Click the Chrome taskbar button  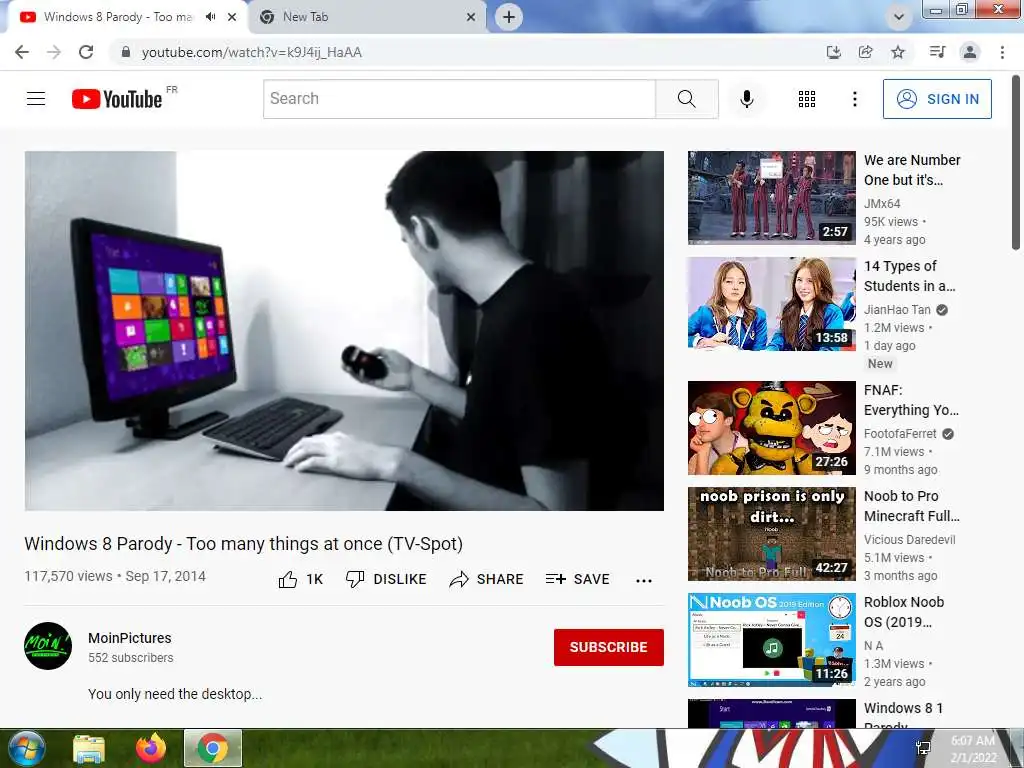(x=213, y=748)
